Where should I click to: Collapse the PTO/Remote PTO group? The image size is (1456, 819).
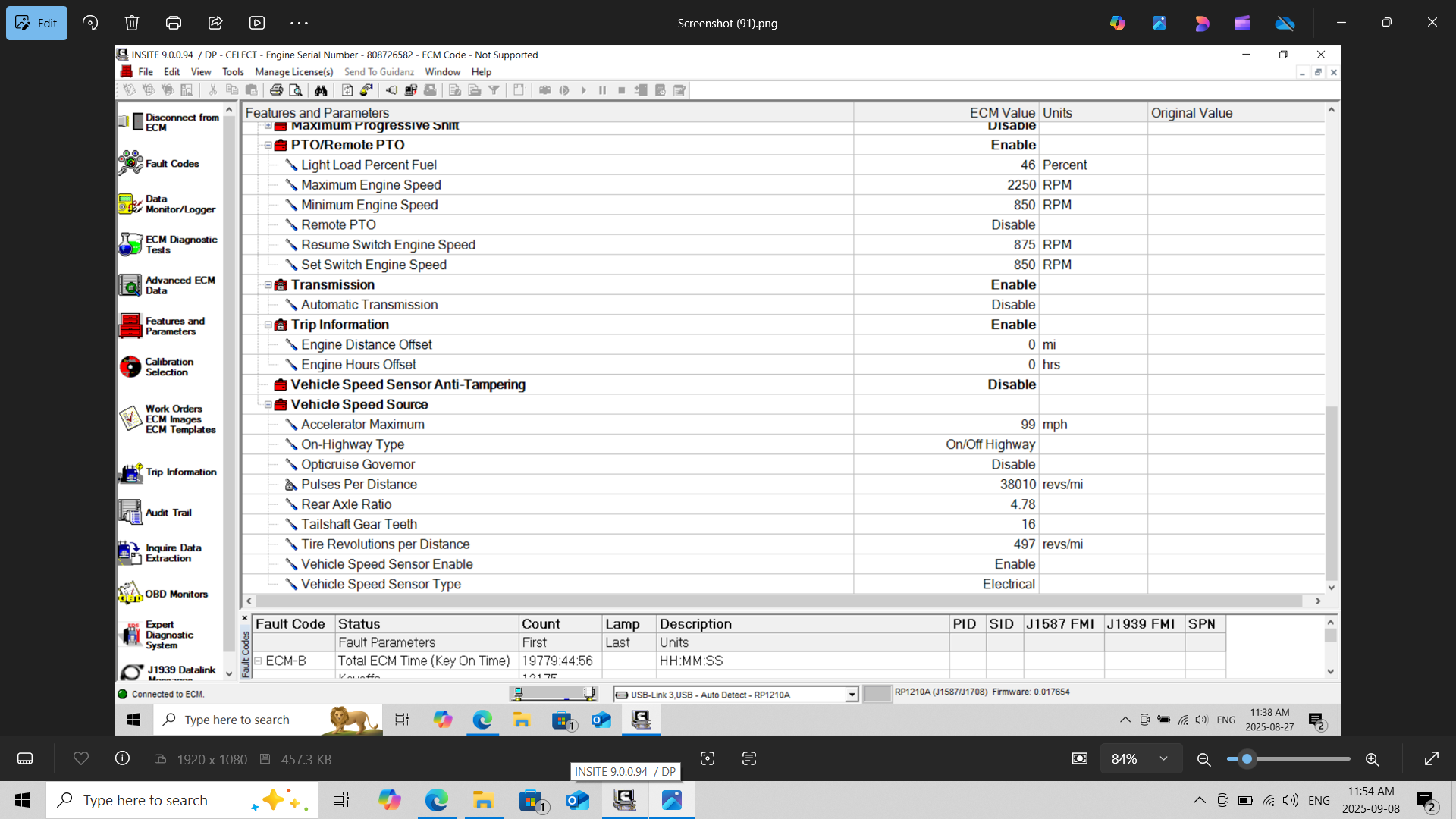(268, 145)
